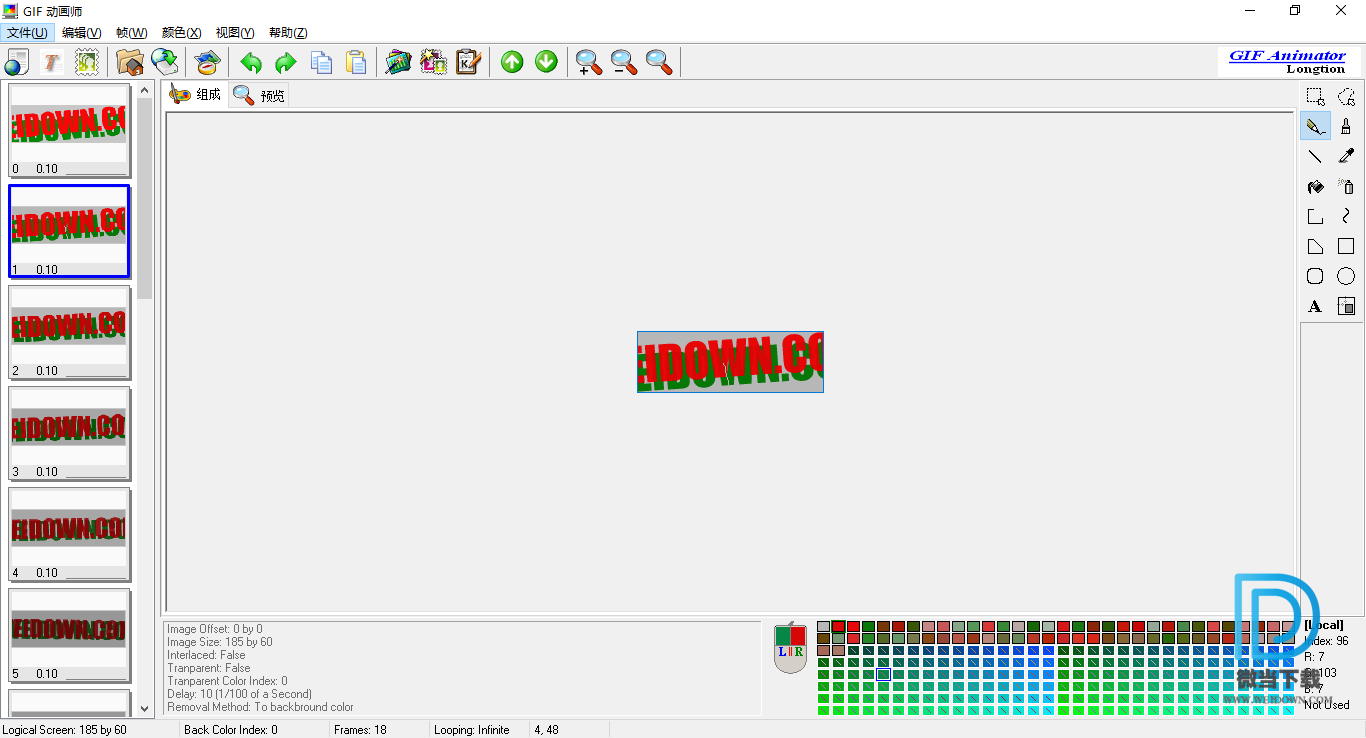Select the curve line tool

click(1346, 216)
